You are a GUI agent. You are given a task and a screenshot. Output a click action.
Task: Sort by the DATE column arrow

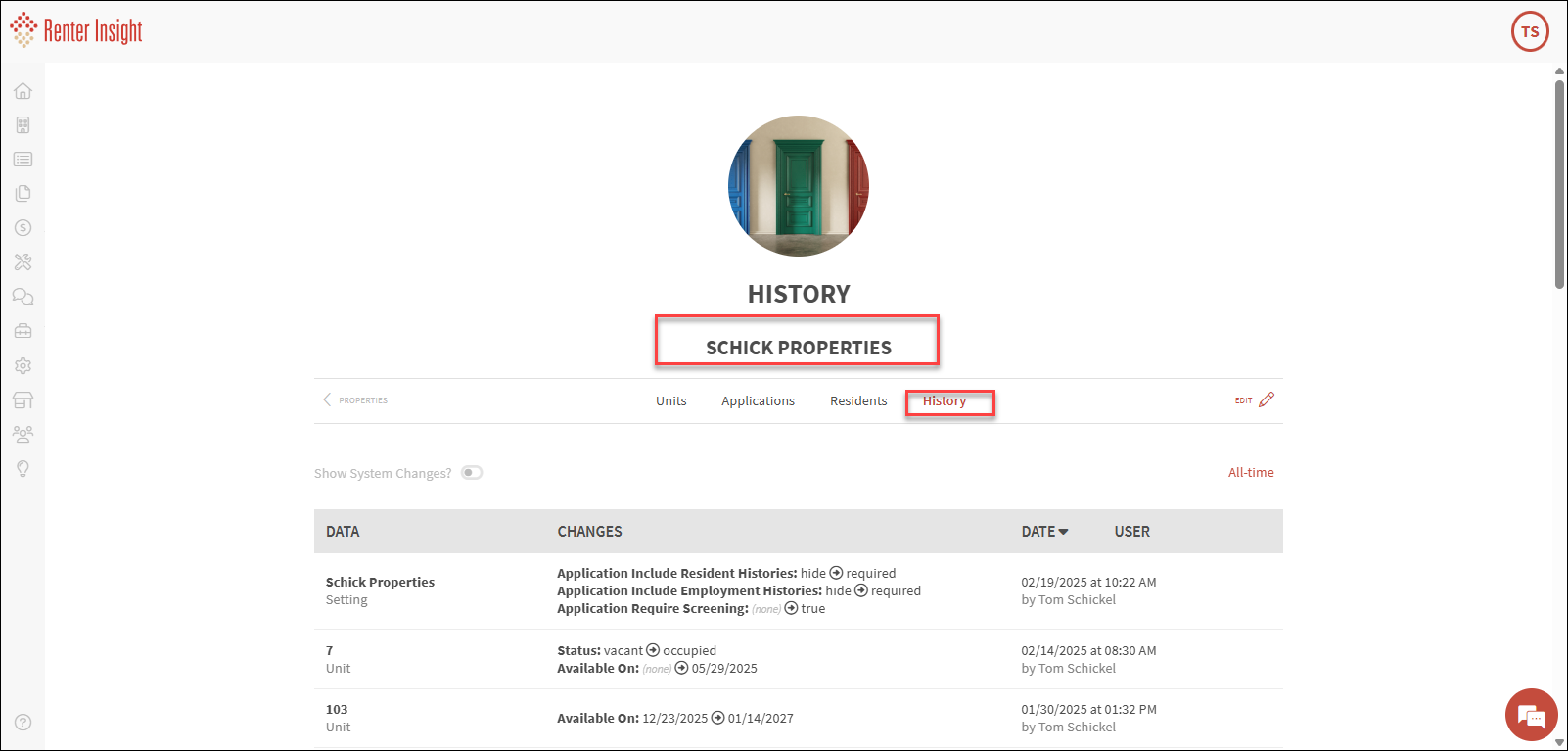point(1063,532)
